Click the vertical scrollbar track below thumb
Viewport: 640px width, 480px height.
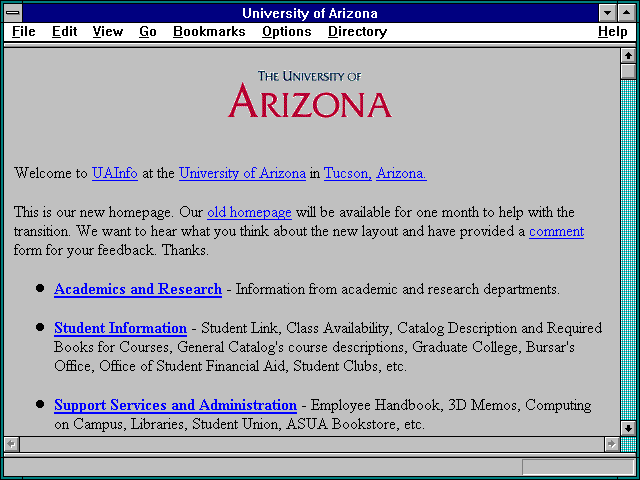pos(628,250)
